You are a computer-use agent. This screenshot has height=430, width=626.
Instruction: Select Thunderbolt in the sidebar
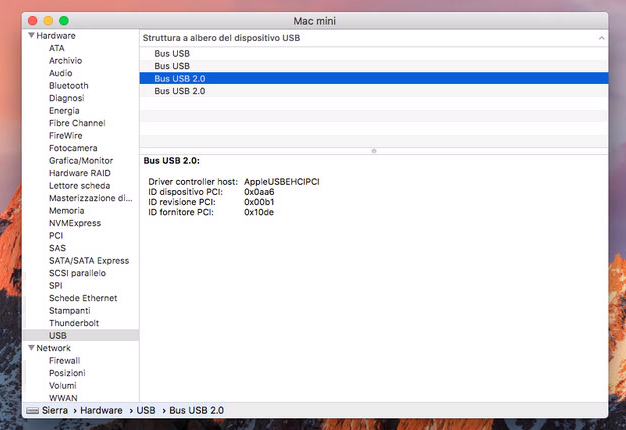pos(74,323)
